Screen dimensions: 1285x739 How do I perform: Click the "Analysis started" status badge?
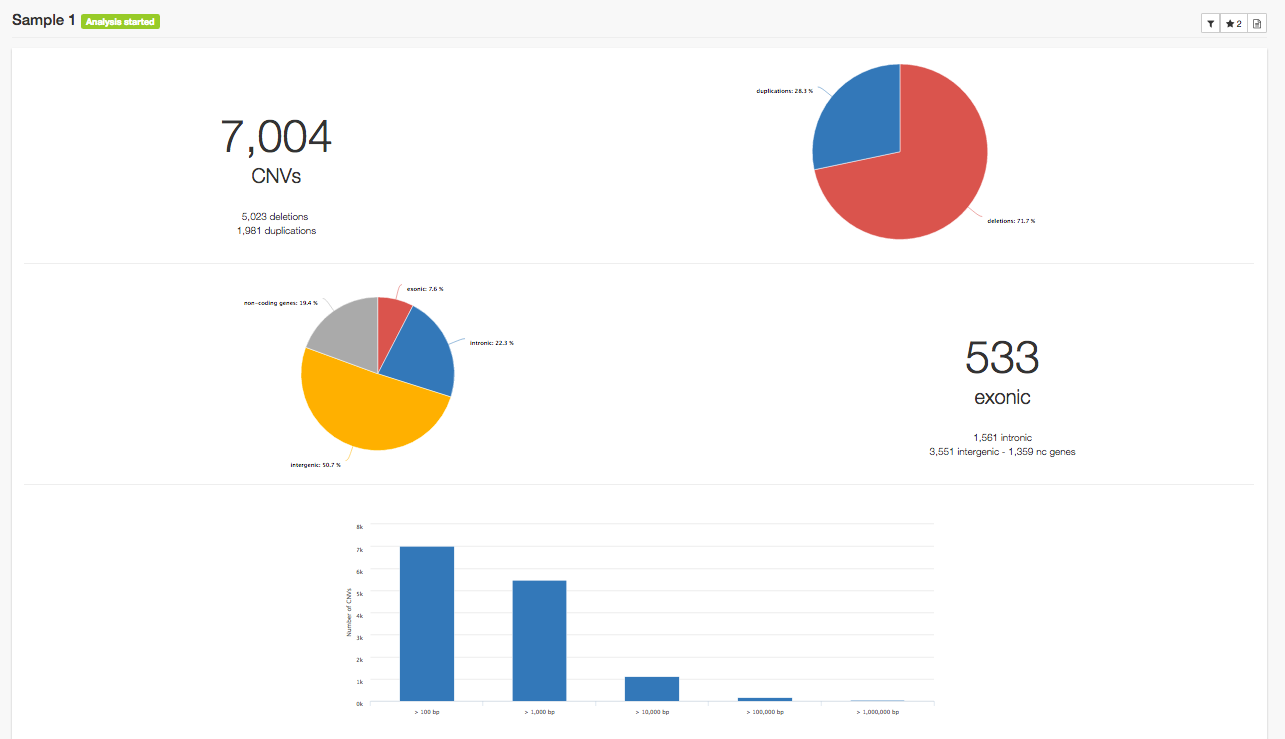pyautogui.click(x=120, y=21)
